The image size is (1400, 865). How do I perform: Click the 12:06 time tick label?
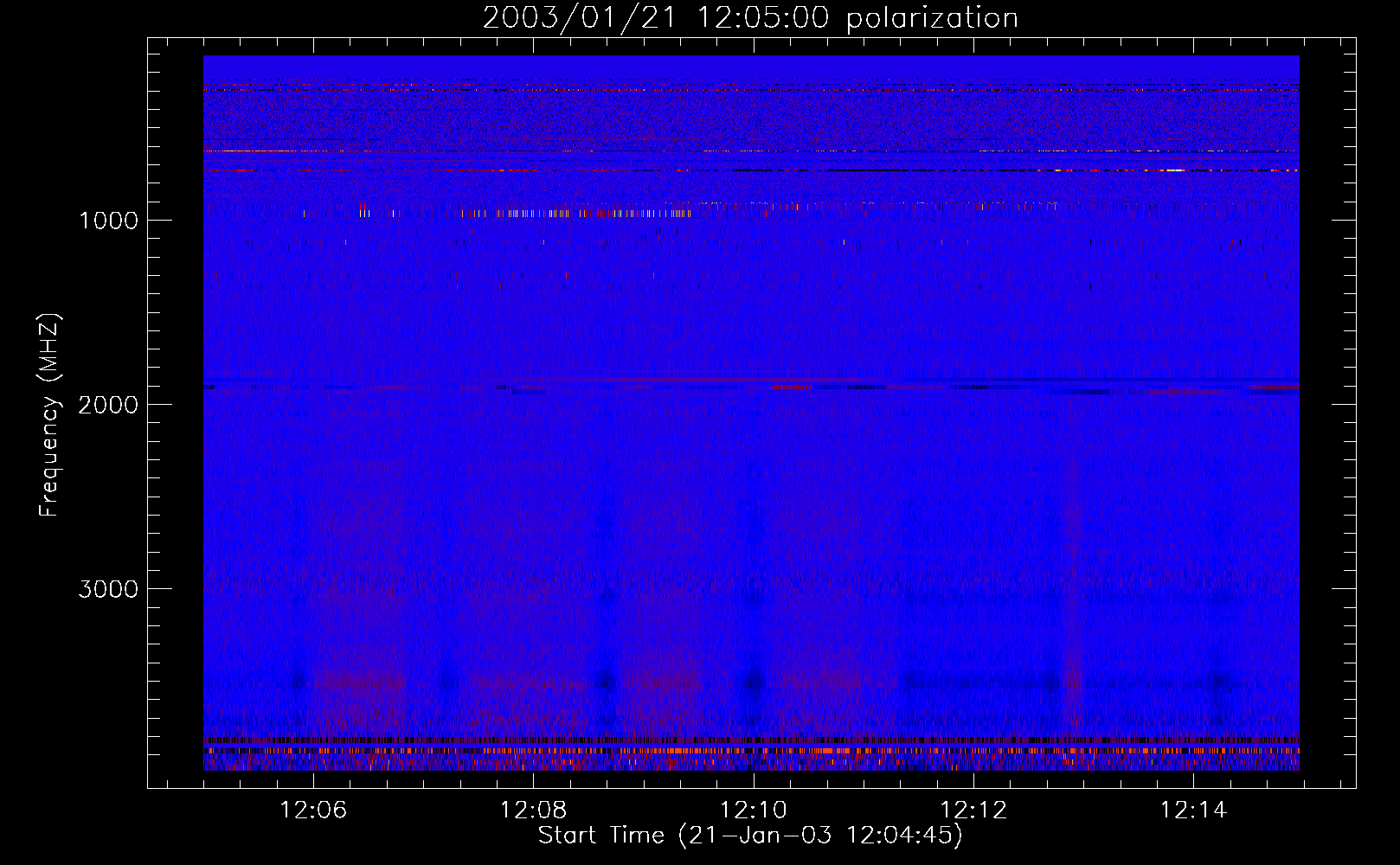coord(313,811)
